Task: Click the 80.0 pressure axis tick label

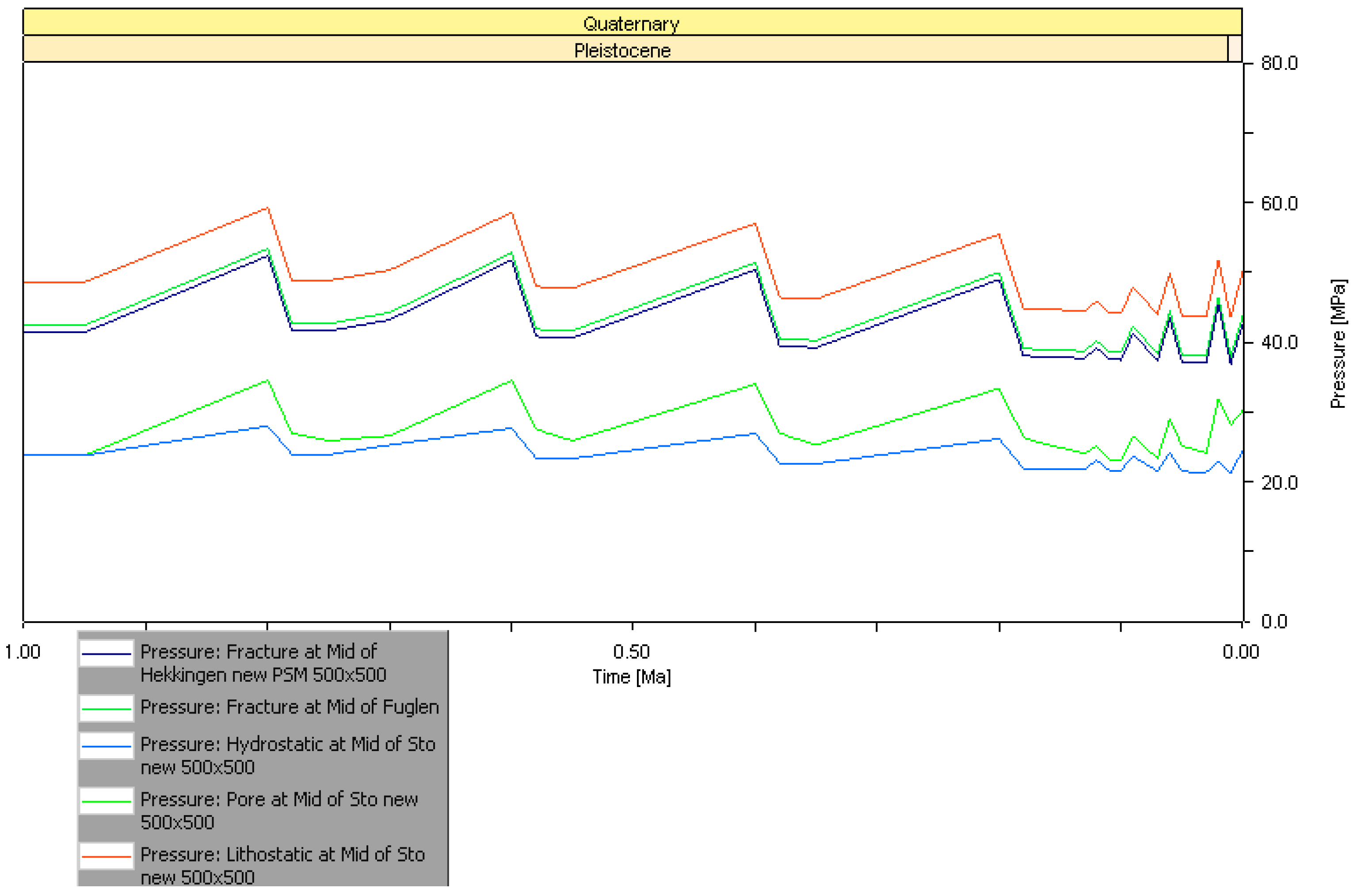Action: 1279,64
